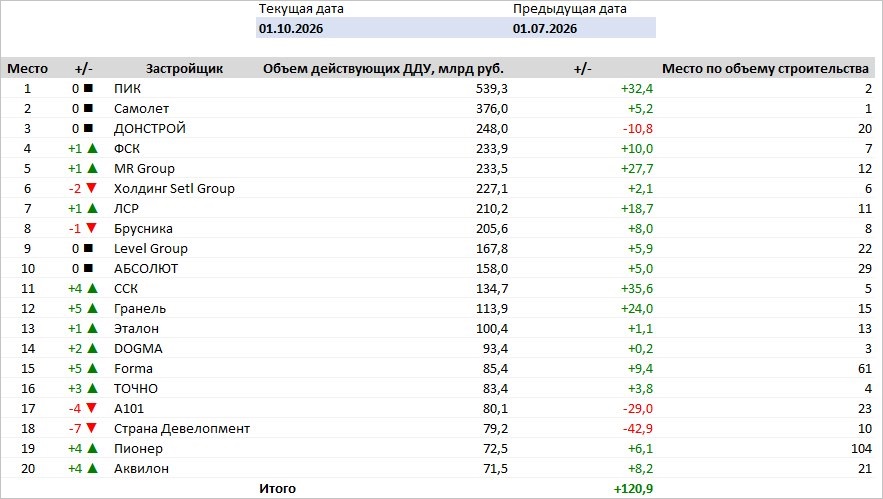Click the green up arrow in Аквилон row
The width and height of the screenshot is (883, 499).
[x=92, y=468]
